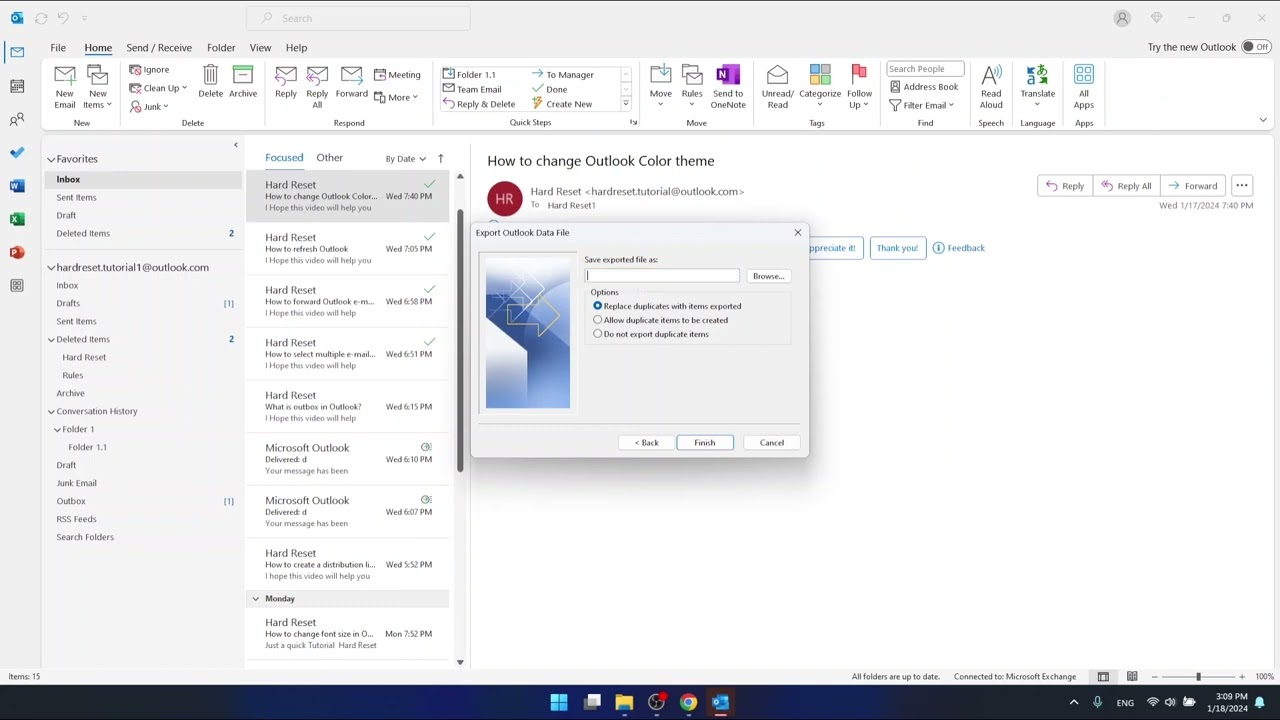Click the Archive icon in ribbon
The image size is (1280, 720).
[x=243, y=76]
